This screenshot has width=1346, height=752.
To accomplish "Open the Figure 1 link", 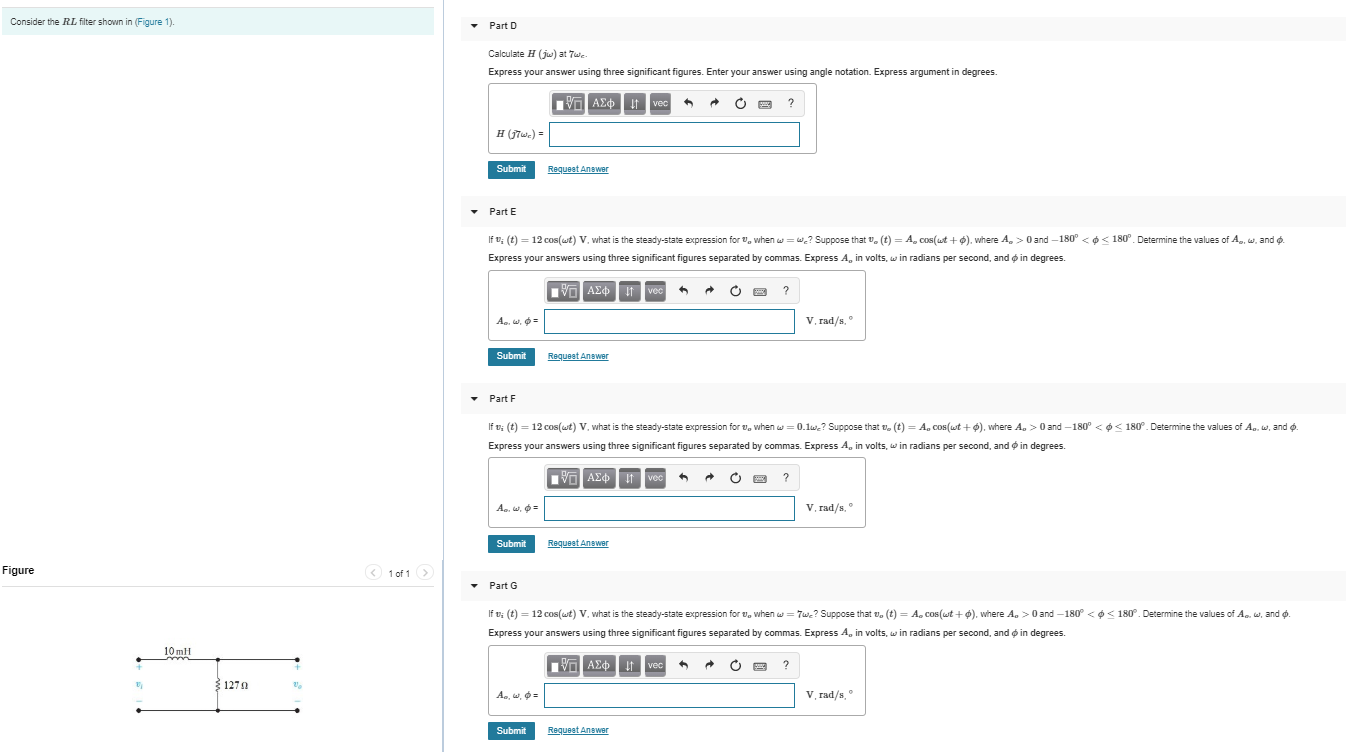I will coord(153,22).
